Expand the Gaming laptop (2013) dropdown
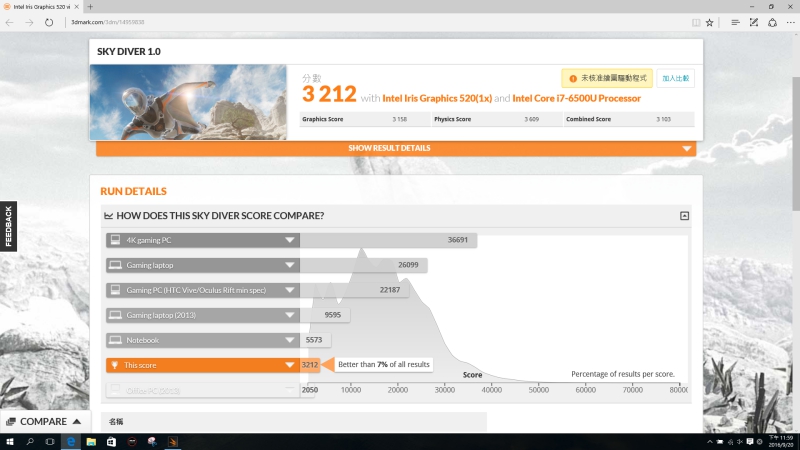 click(x=289, y=315)
